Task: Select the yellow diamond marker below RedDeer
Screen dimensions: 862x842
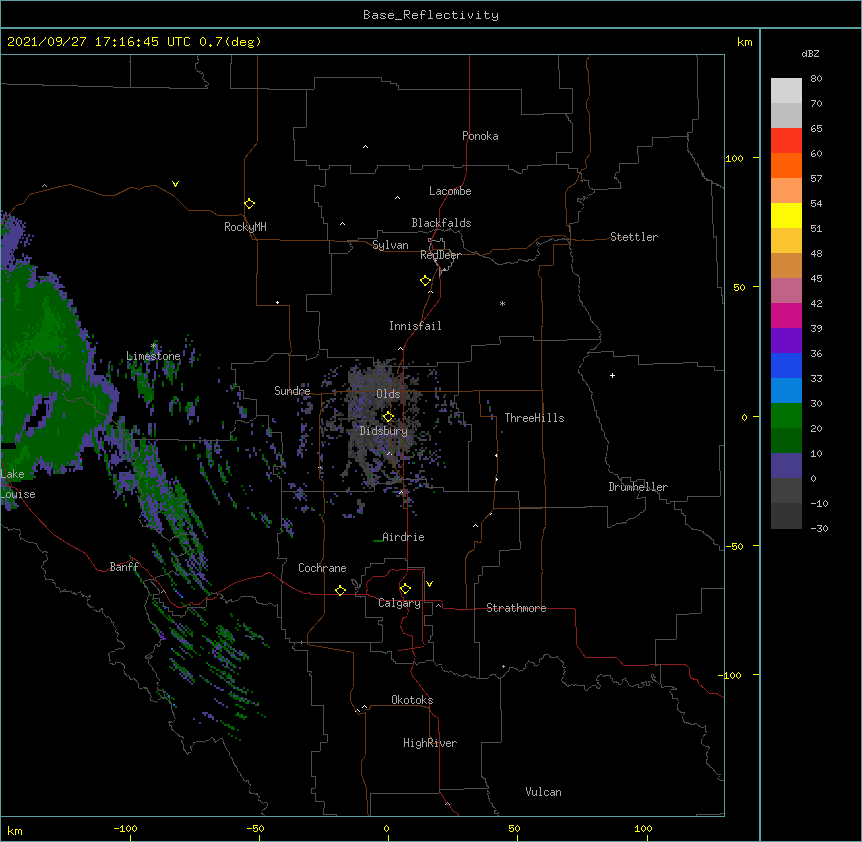Action: point(425,281)
